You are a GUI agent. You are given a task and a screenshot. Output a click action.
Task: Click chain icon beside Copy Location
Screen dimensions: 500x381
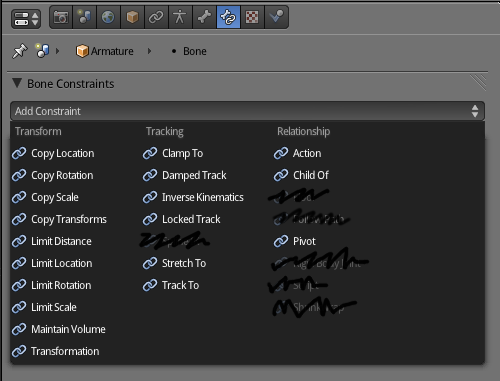point(19,153)
